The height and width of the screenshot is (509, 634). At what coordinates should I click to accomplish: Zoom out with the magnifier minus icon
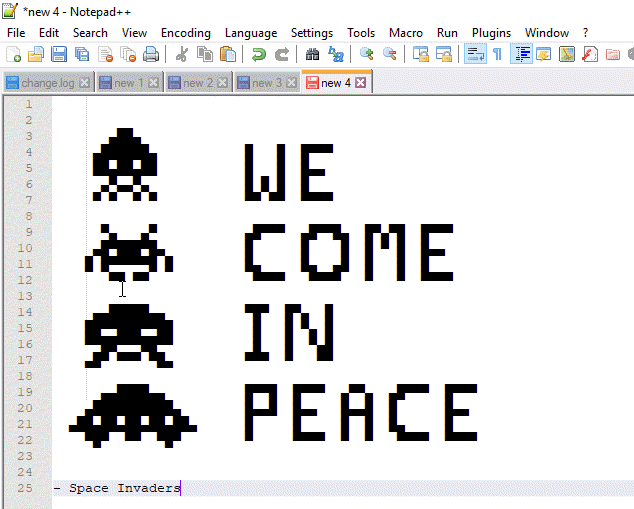[x=389, y=54]
